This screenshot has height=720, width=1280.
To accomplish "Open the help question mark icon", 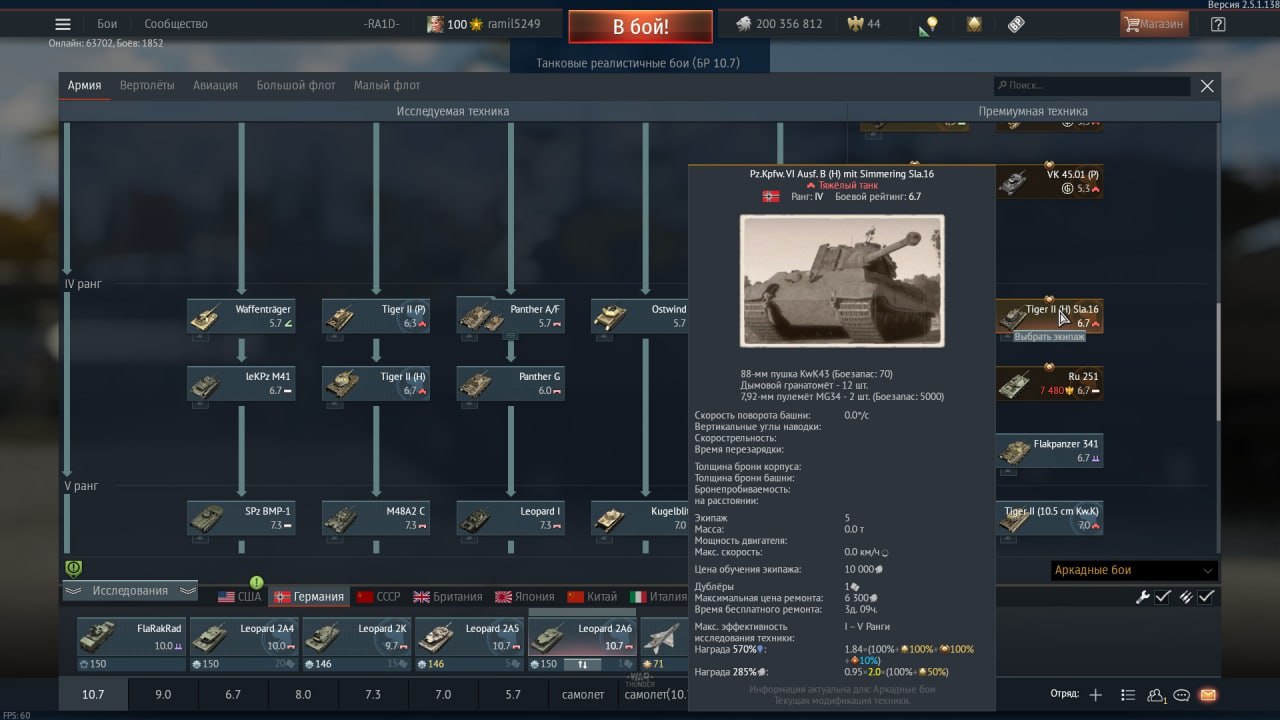I will (x=1217, y=24).
